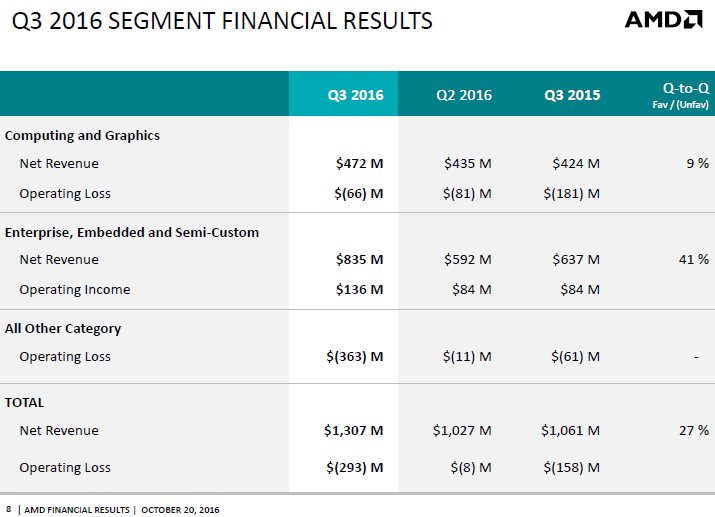Select the Q3 2015 column header

[572, 95]
